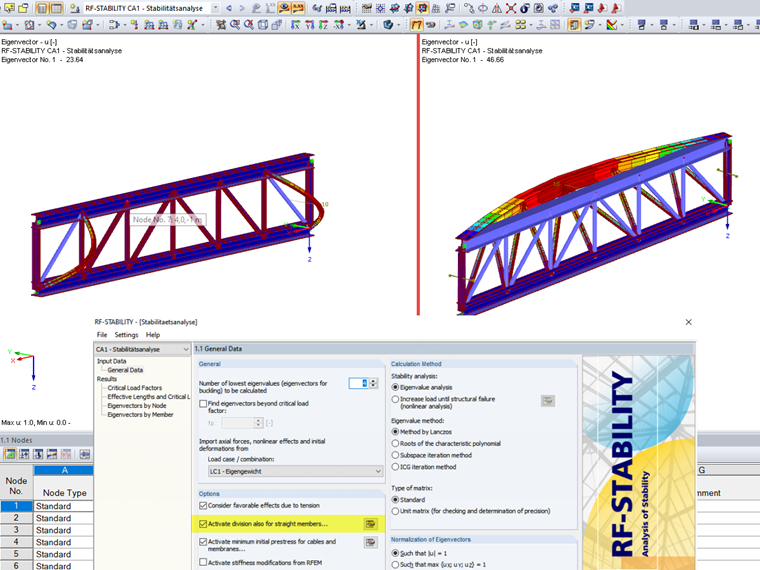Open the Settings menu

(127, 335)
